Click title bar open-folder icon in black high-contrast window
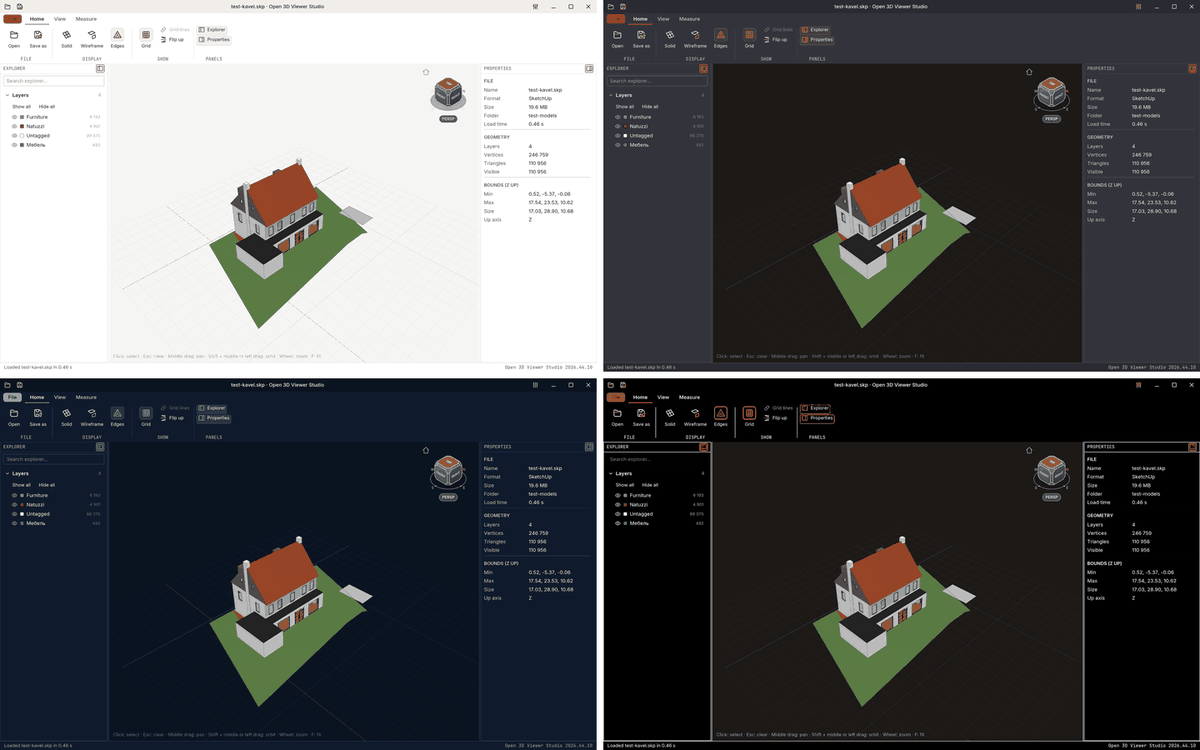 tap(610, 384)
